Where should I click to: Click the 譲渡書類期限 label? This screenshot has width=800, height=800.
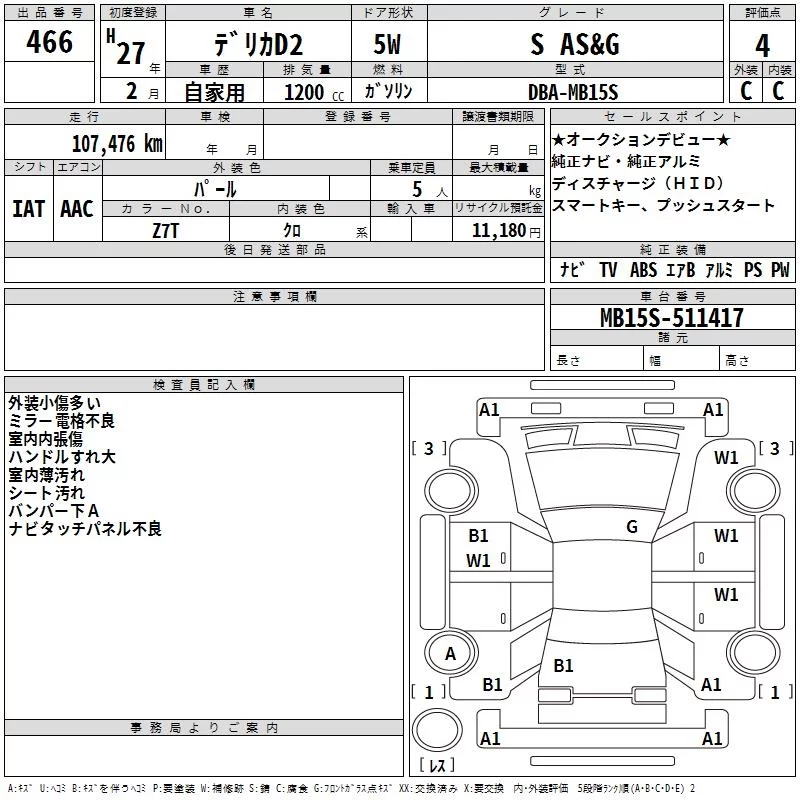(x=498, y=117)
